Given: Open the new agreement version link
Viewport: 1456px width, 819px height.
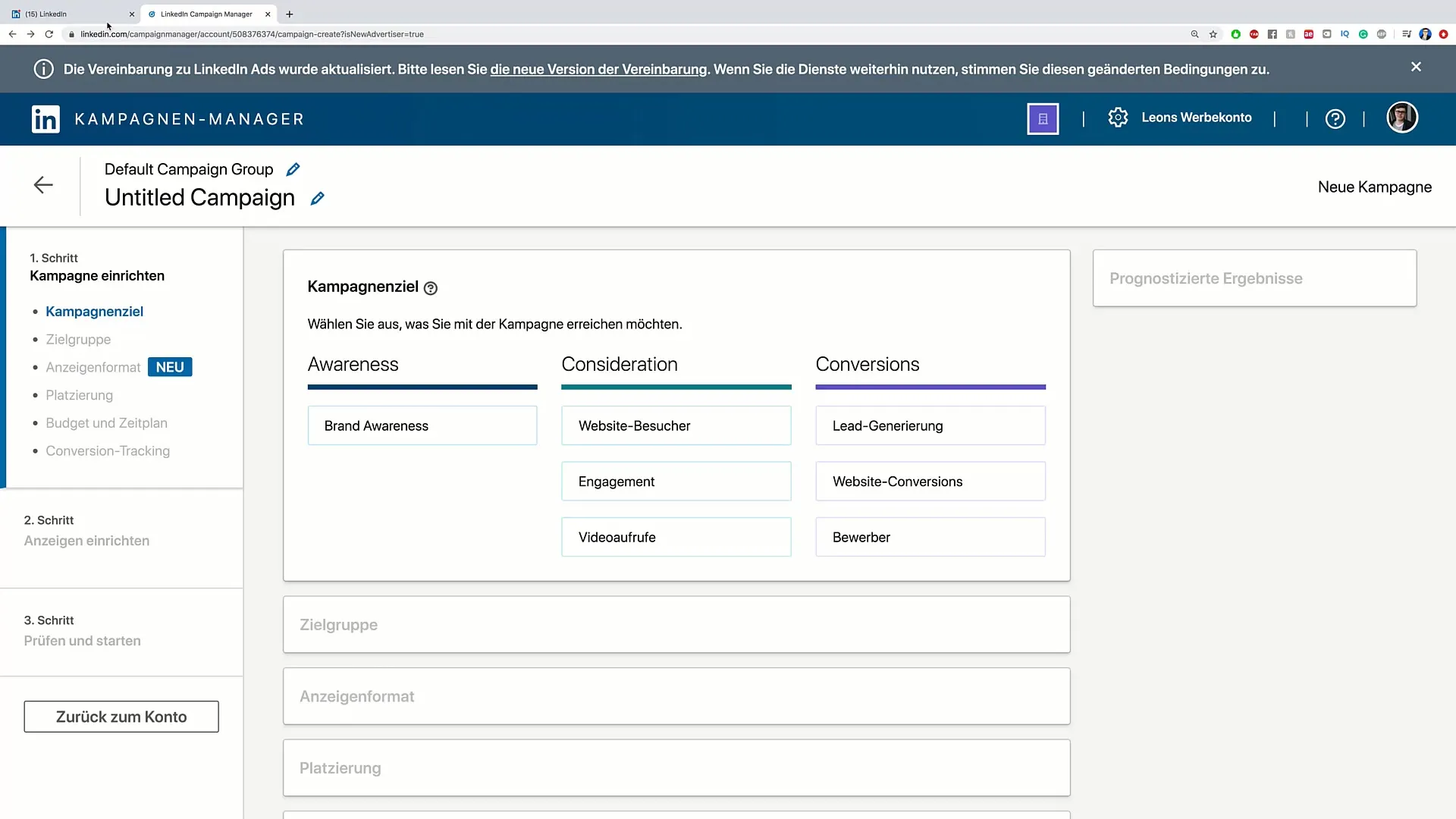Looking at the screenshot, I should click(x=598, y=69).
